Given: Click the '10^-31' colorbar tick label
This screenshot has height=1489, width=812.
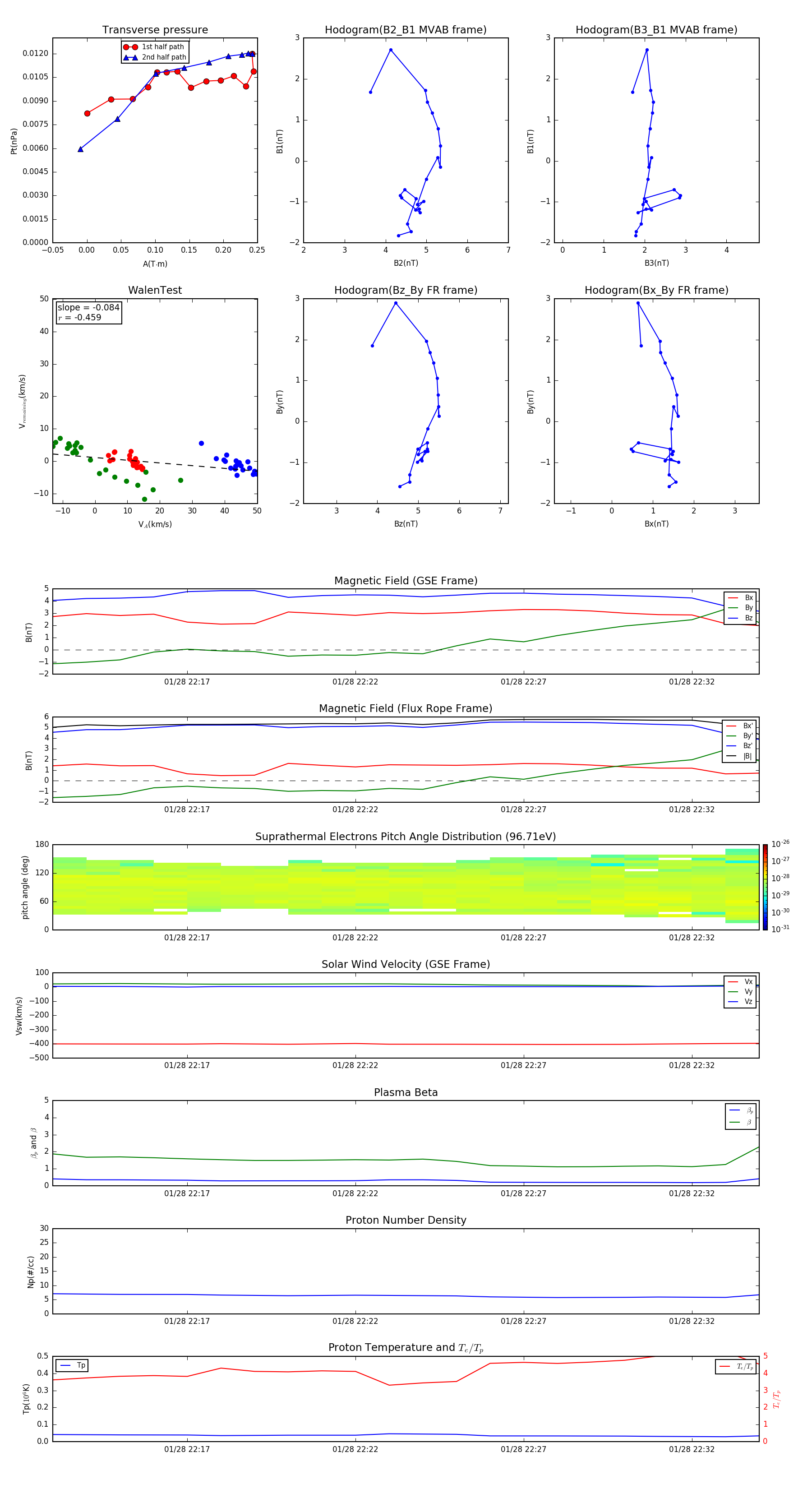Looking at the screenshot, I should pos(780,929).
